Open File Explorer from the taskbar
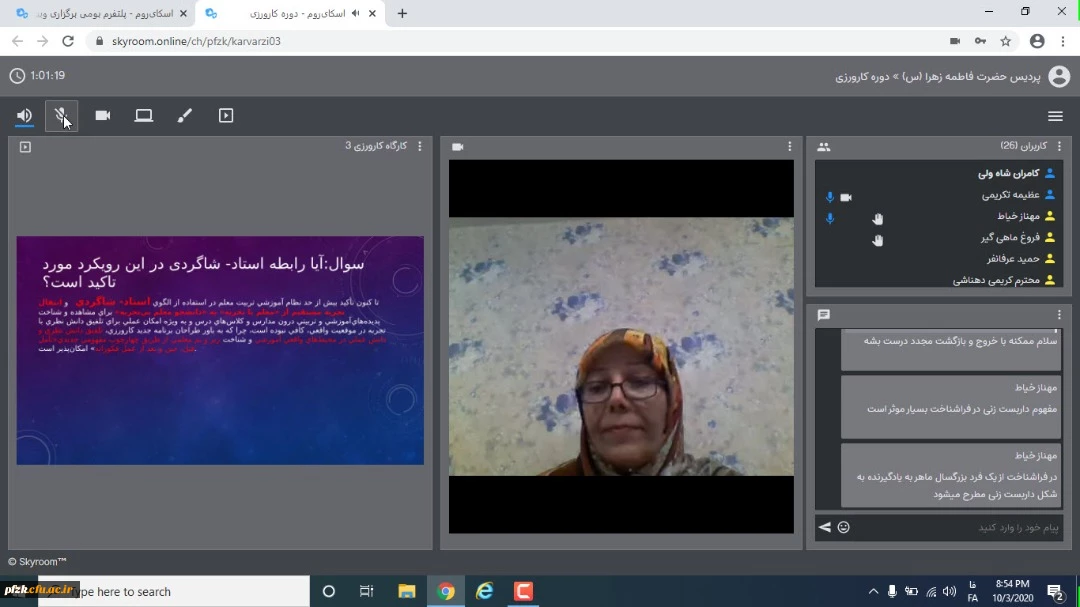 tap(406, 591)
